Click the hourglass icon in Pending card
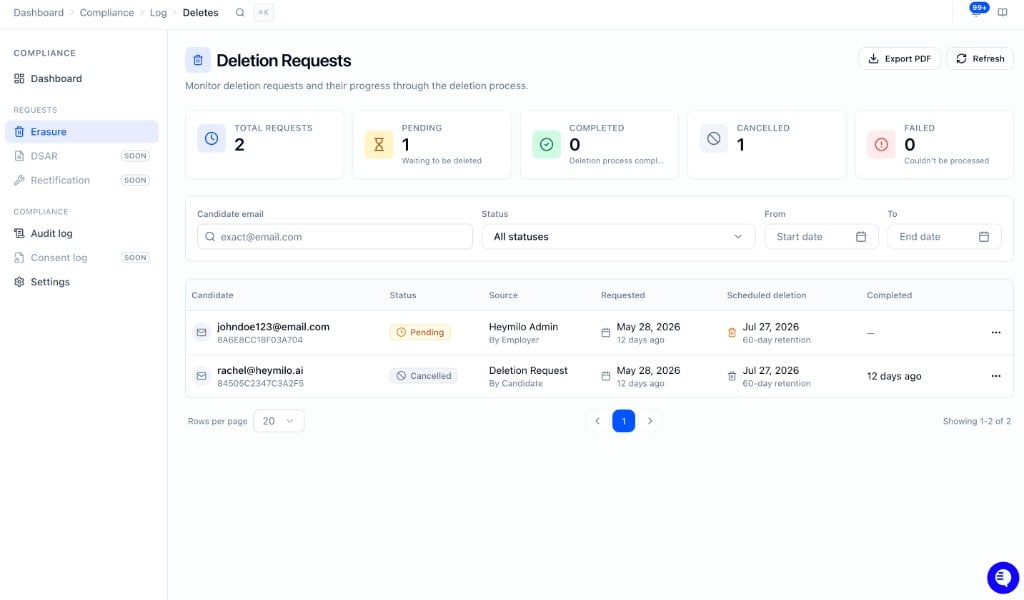The image size is (1024, 600). [x=379, y=145]
